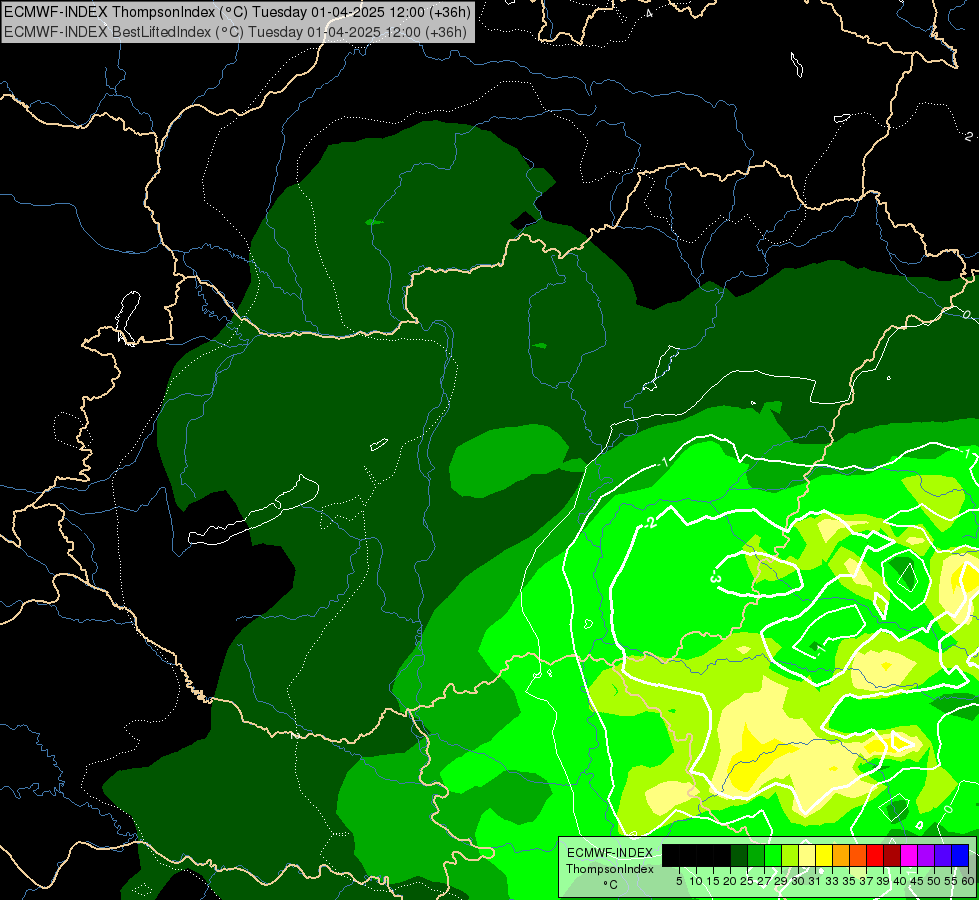The height and width of the screenshot is (900, 979).
Task: Click the bright green 27–29 legend swatch
Action: point(773,855)
